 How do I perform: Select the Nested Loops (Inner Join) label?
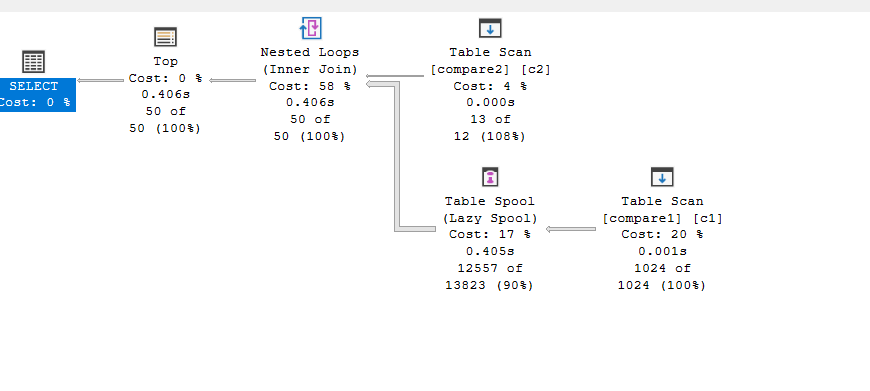coord(310,61)
